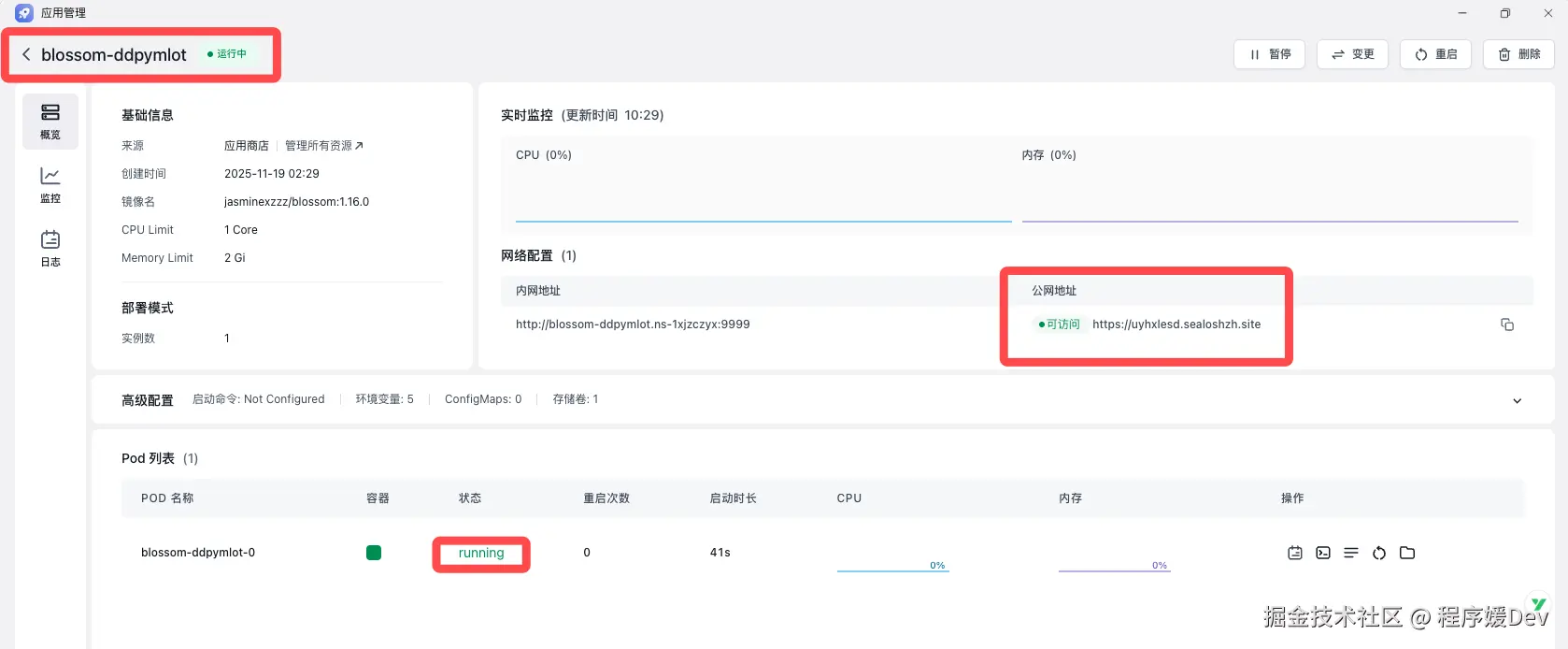Go back using the left arrow beside blossom-ddpymlot
1568x649 pixels.
[x=26, y=54]
